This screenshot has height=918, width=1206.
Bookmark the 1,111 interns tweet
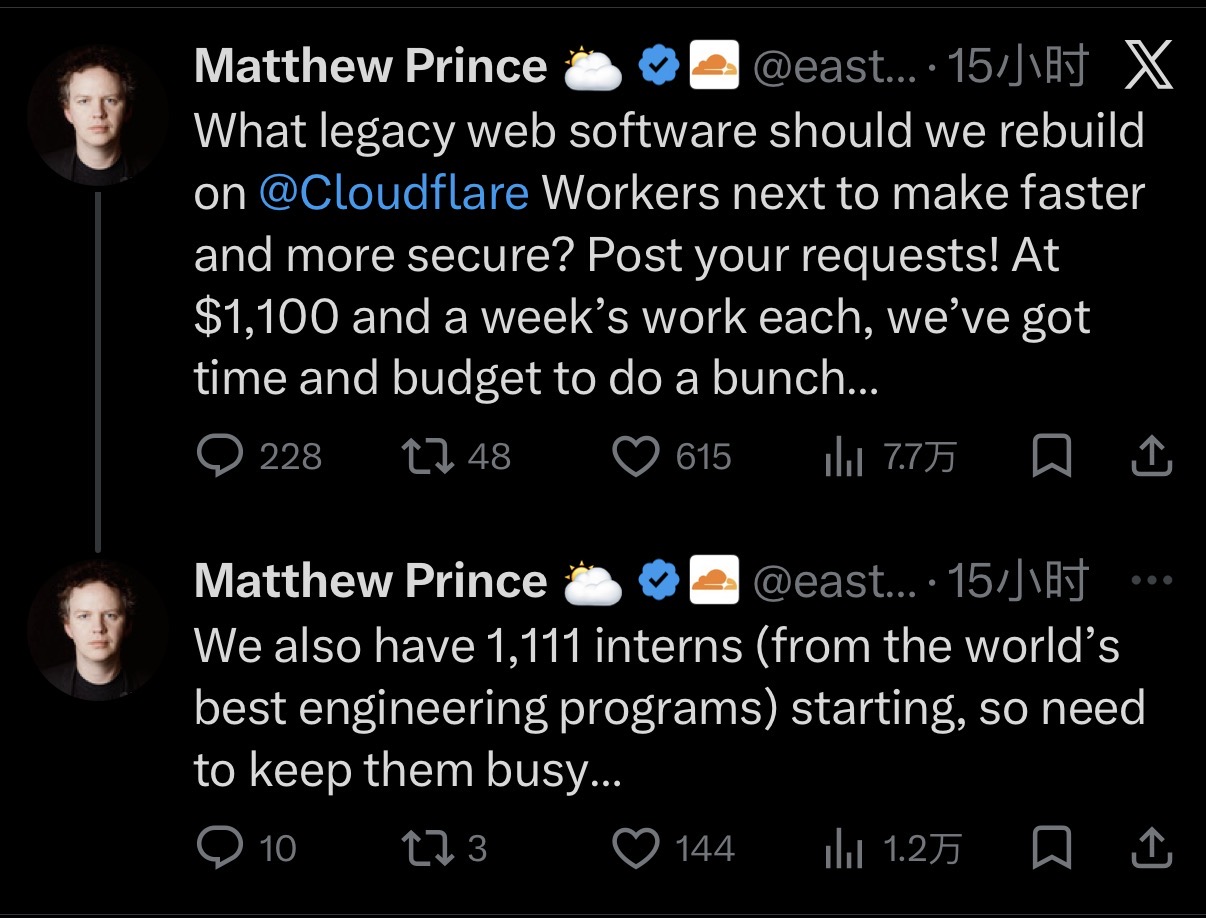(x=1051, y=848)
